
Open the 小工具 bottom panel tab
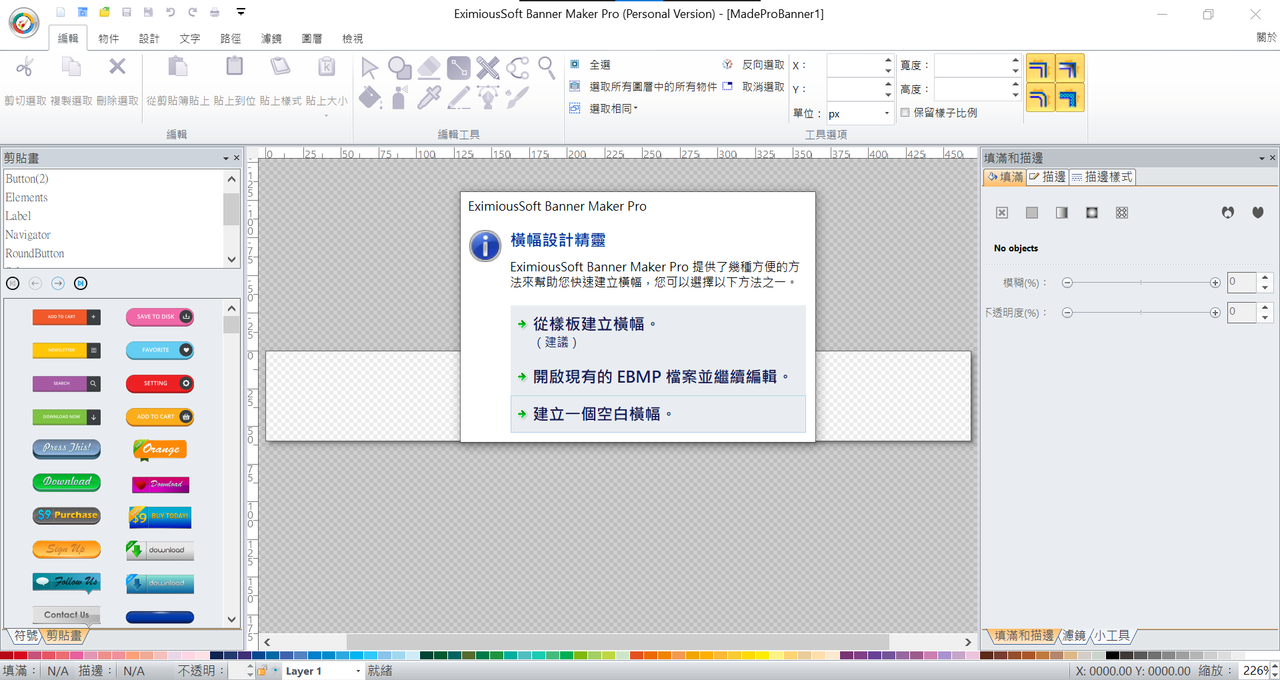click(1111, 636)
